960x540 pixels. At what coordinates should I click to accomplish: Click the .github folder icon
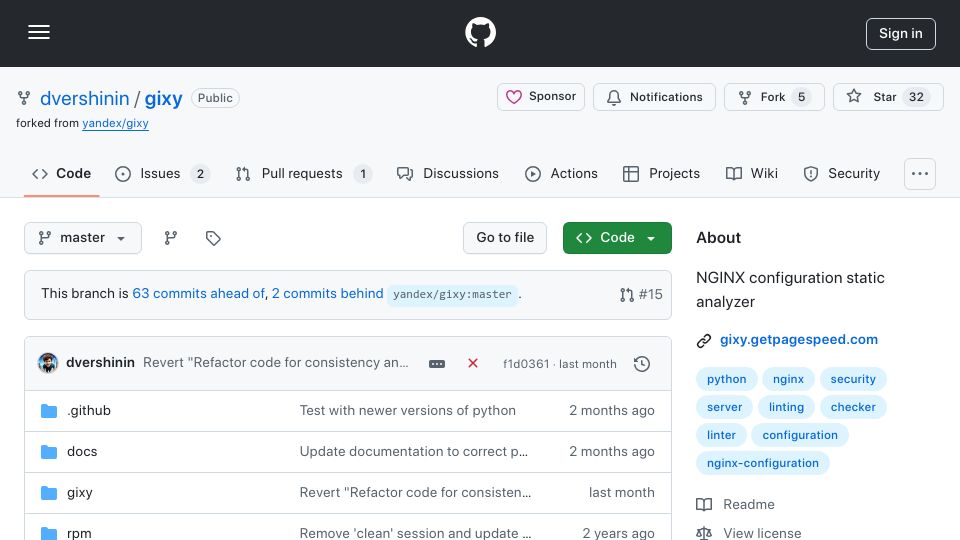point(49,411)
